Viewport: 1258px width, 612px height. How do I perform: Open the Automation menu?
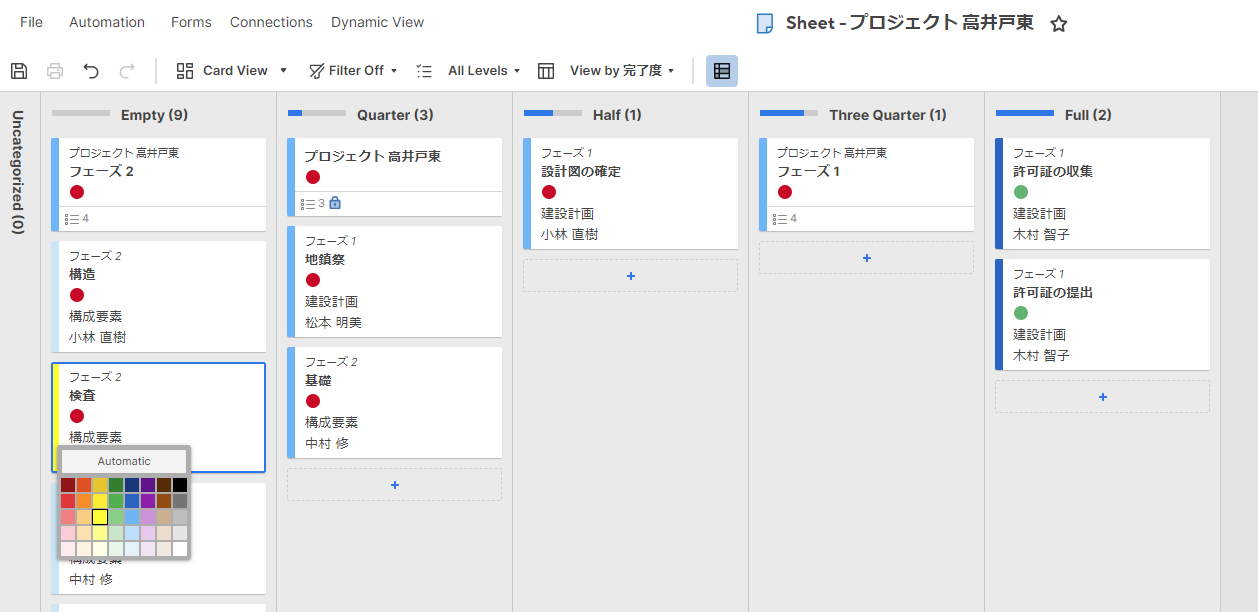pos(106,22)
